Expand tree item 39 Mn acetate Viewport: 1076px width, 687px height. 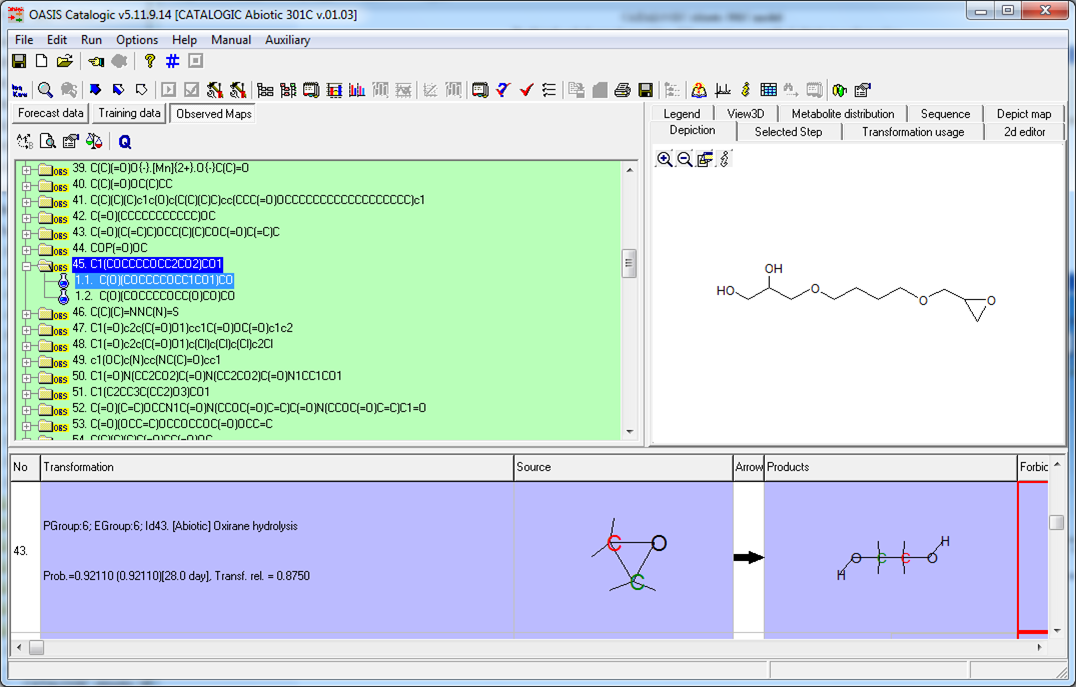26,170
